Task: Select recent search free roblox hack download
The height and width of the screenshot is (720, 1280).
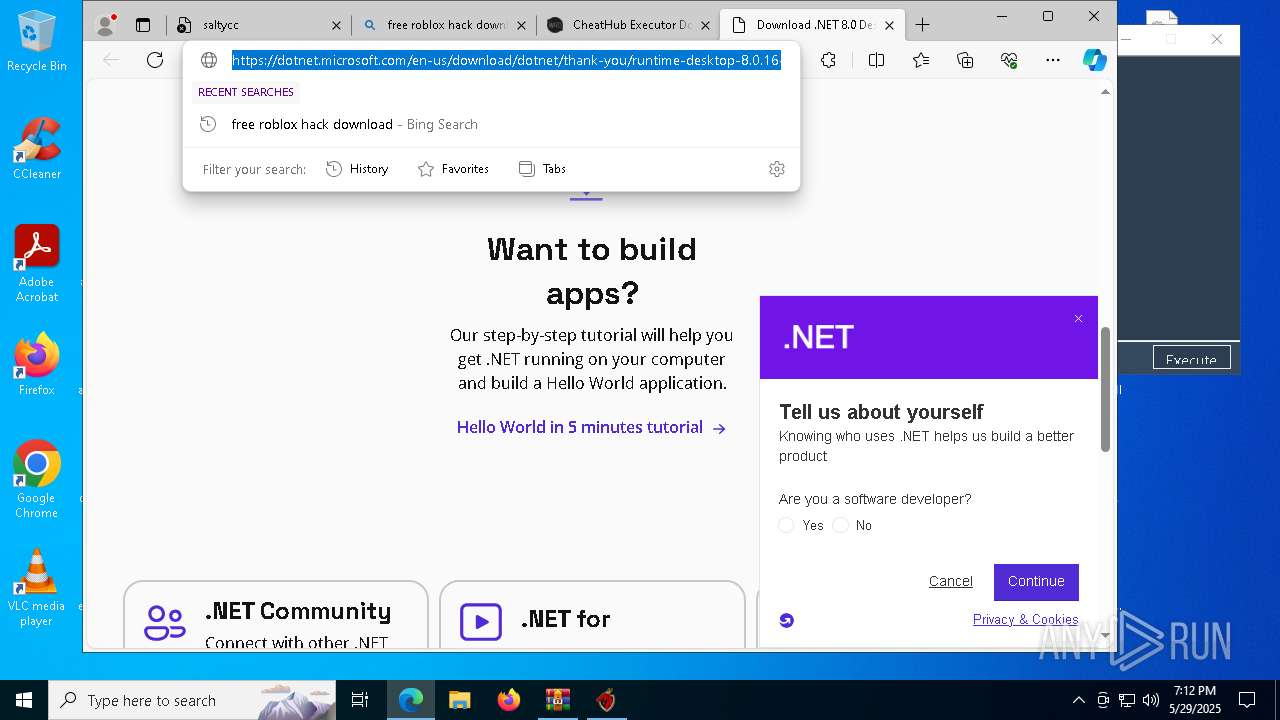Action: point(491,124)
